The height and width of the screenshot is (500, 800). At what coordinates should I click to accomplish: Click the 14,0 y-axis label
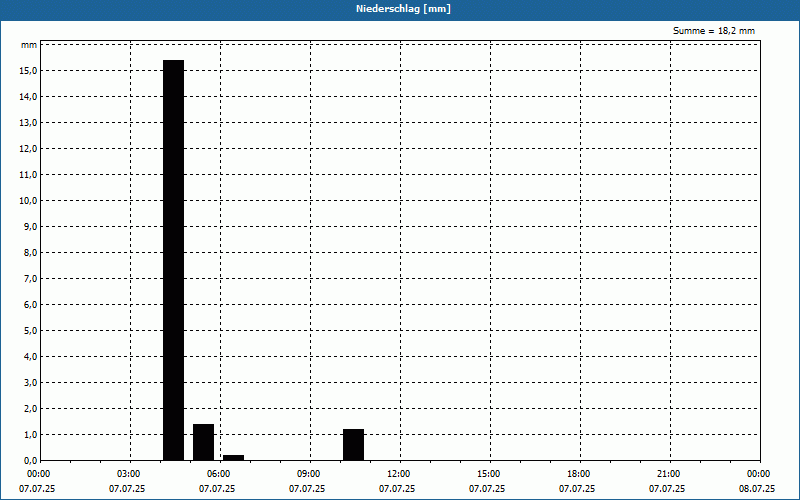tap(28, 96)
